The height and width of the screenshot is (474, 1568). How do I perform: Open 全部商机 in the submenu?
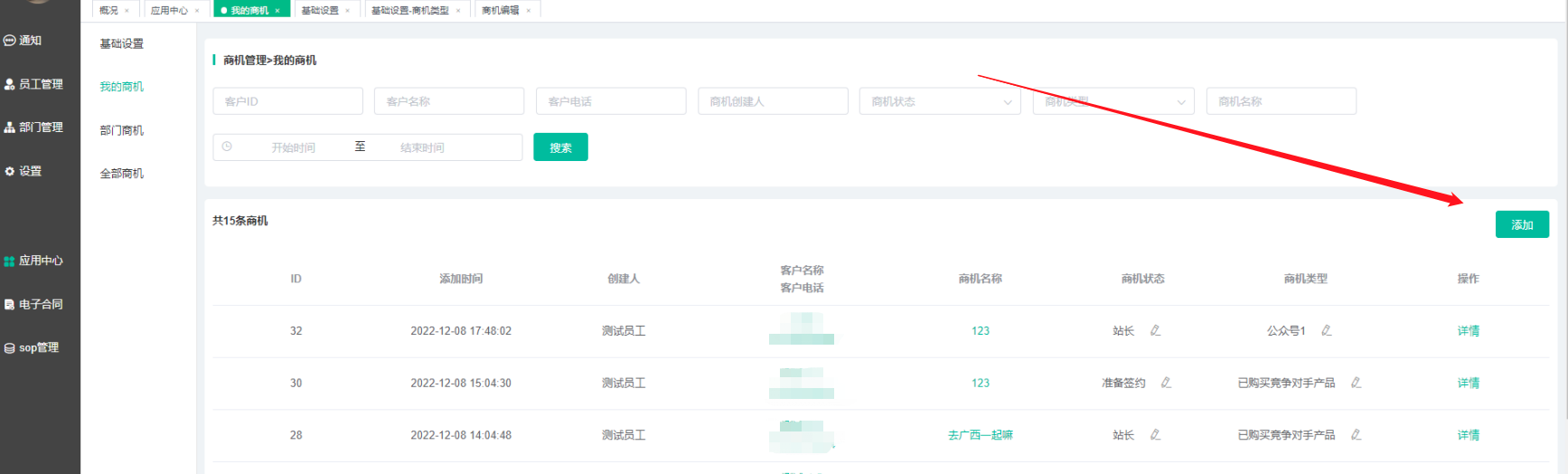(x=121, y=174)
